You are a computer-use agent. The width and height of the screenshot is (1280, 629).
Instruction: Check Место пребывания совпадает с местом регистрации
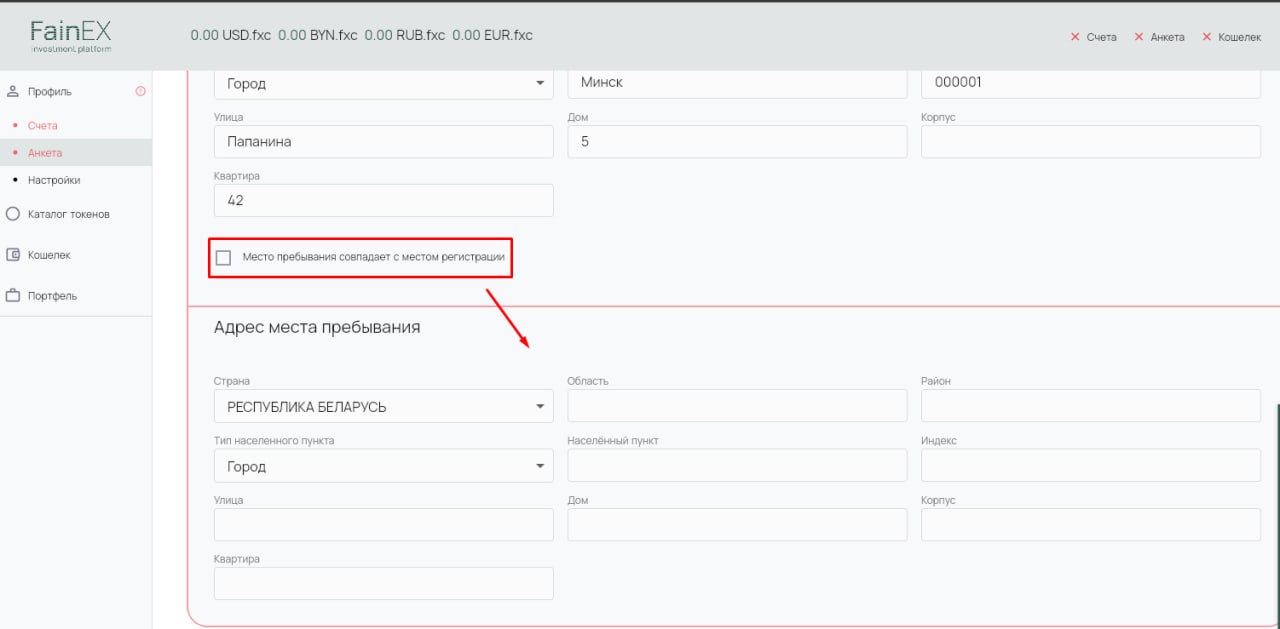[x=223, y=258]
